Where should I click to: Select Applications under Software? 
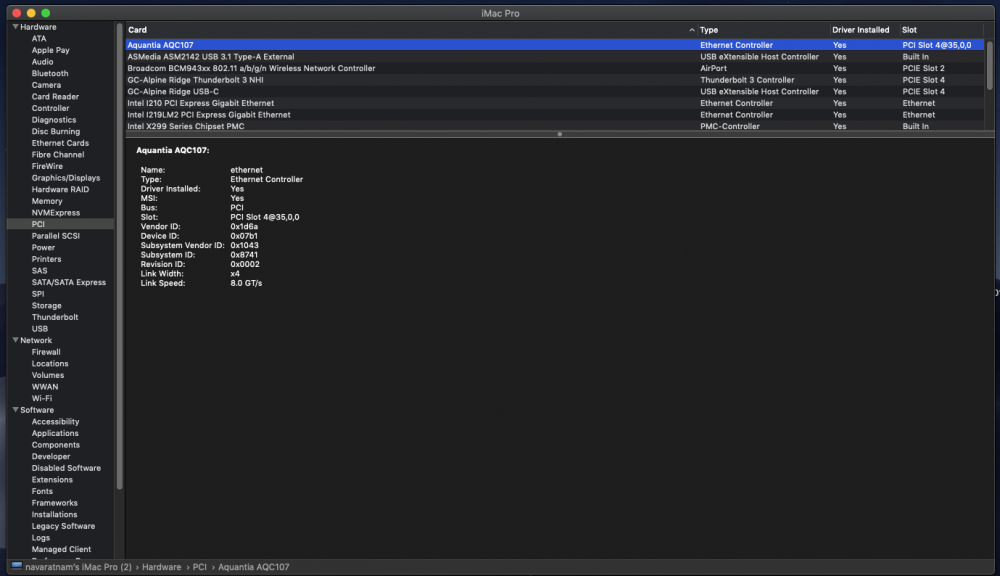(x=55, y=433)
